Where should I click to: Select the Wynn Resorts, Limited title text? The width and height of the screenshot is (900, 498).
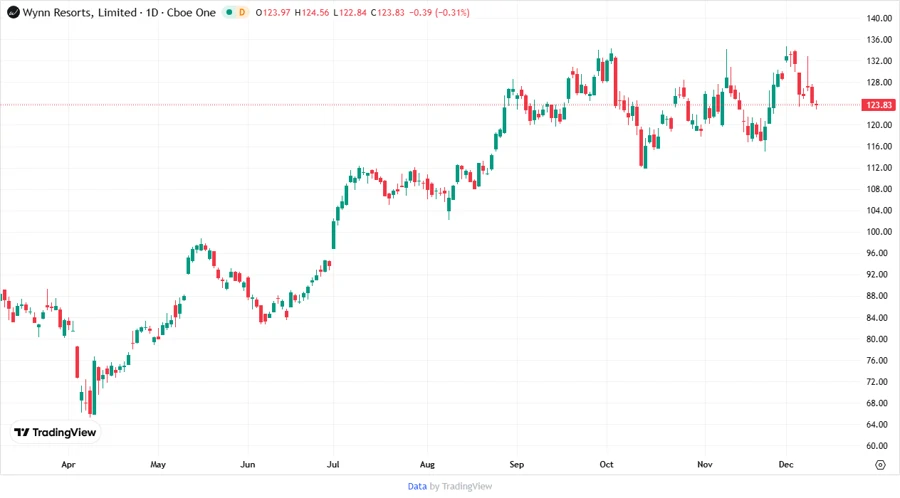(x=80, y=12)
